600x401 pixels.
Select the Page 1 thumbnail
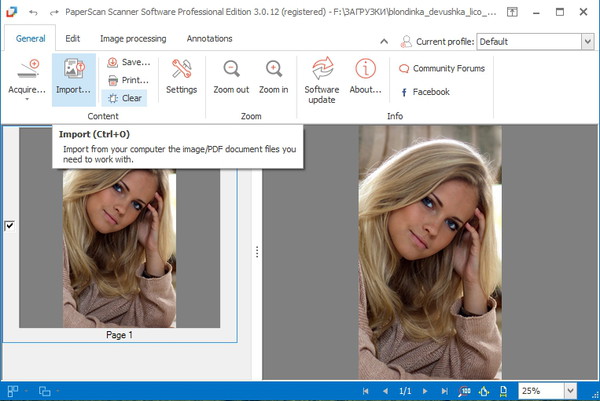(119, 248)
